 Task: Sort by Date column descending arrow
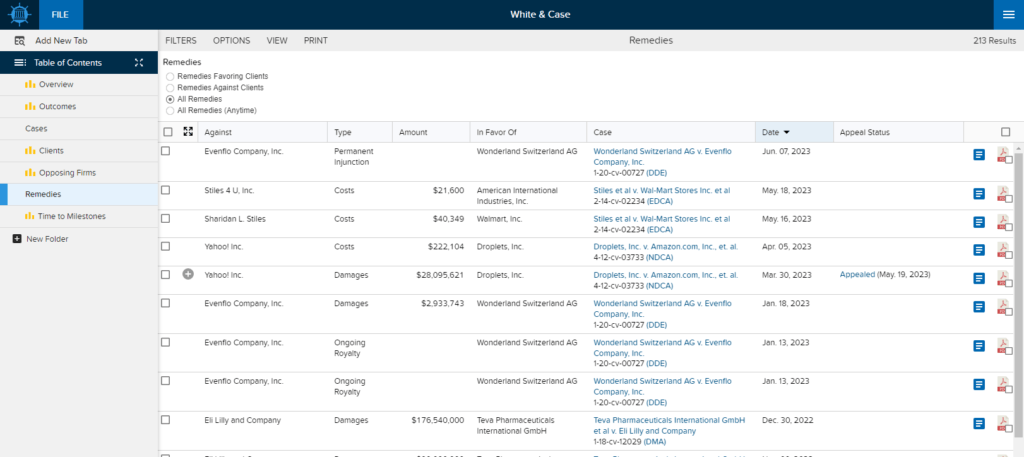786,132
